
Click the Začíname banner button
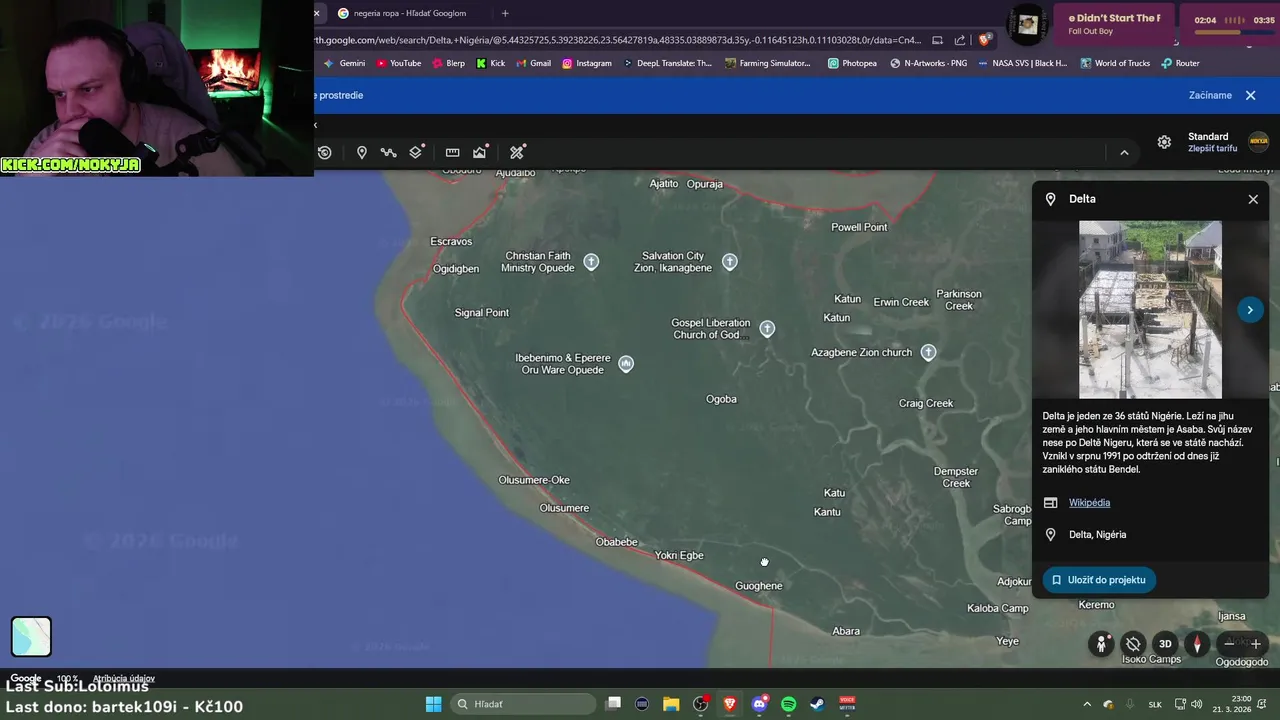pyautogui.click(x=1210, y=95)
